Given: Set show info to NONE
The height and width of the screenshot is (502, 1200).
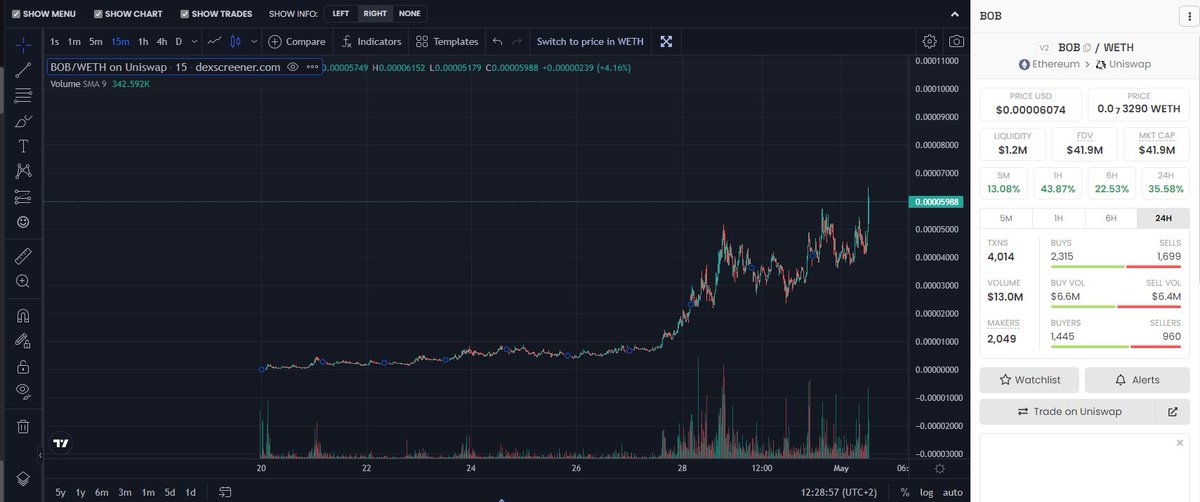Looking at the screenshot, I should 409,14.
